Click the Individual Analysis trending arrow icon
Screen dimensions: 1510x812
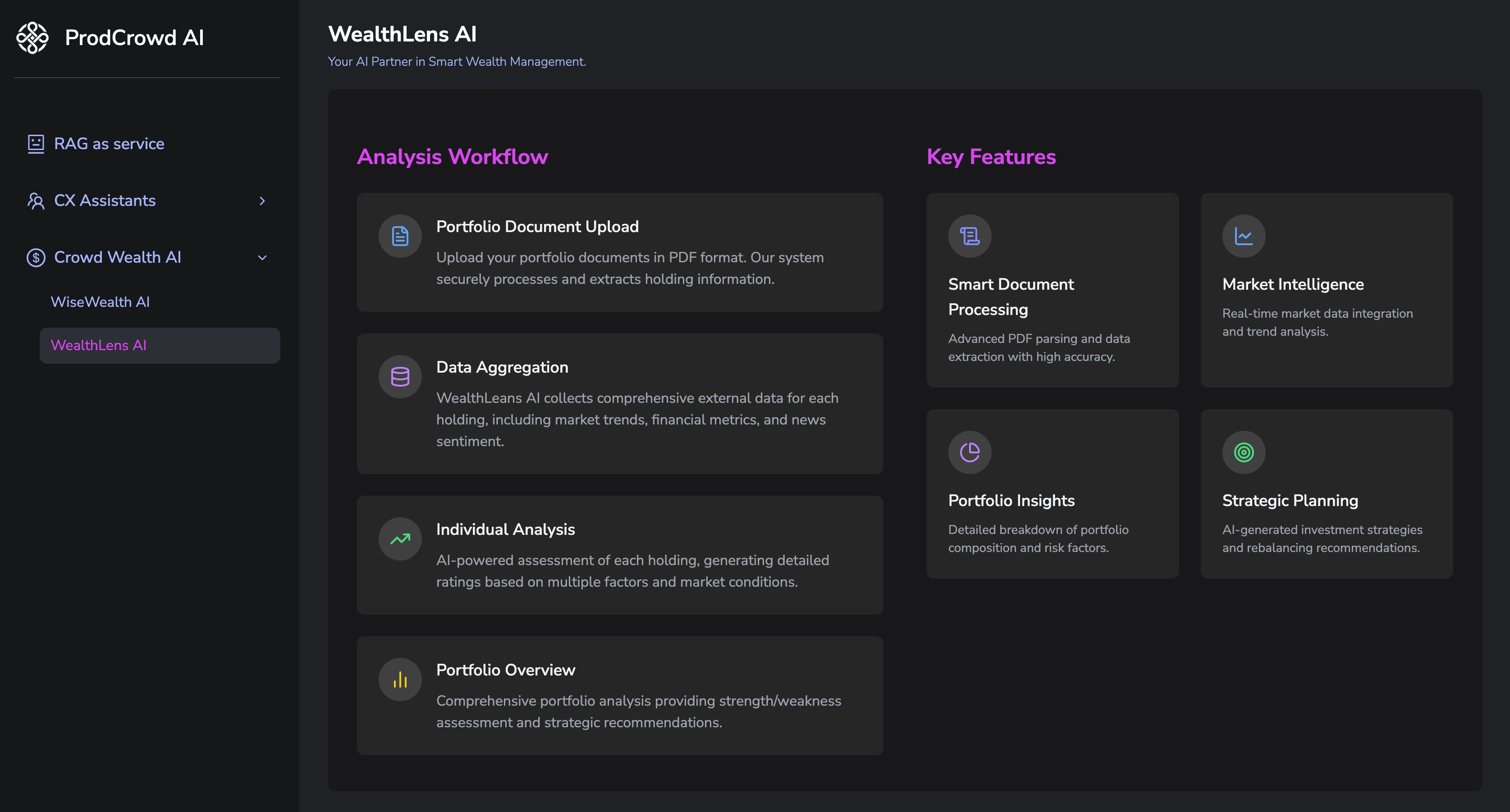tap(400, 539)
